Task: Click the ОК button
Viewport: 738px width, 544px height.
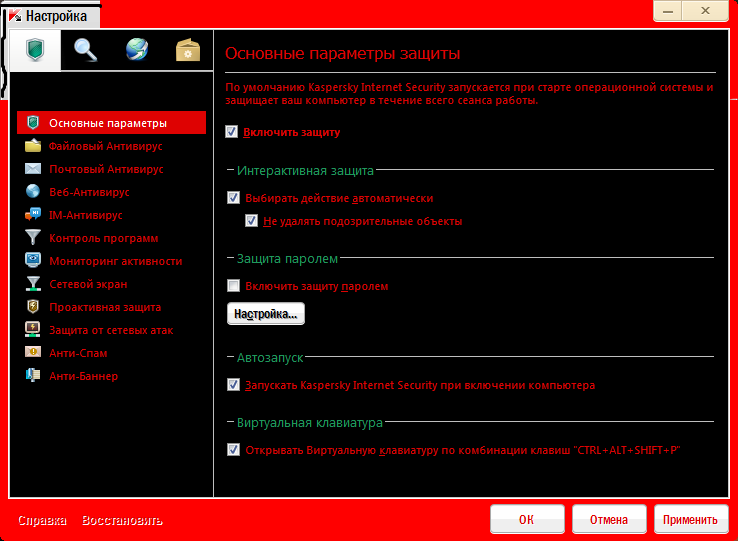Action: (x=527, y=519)
